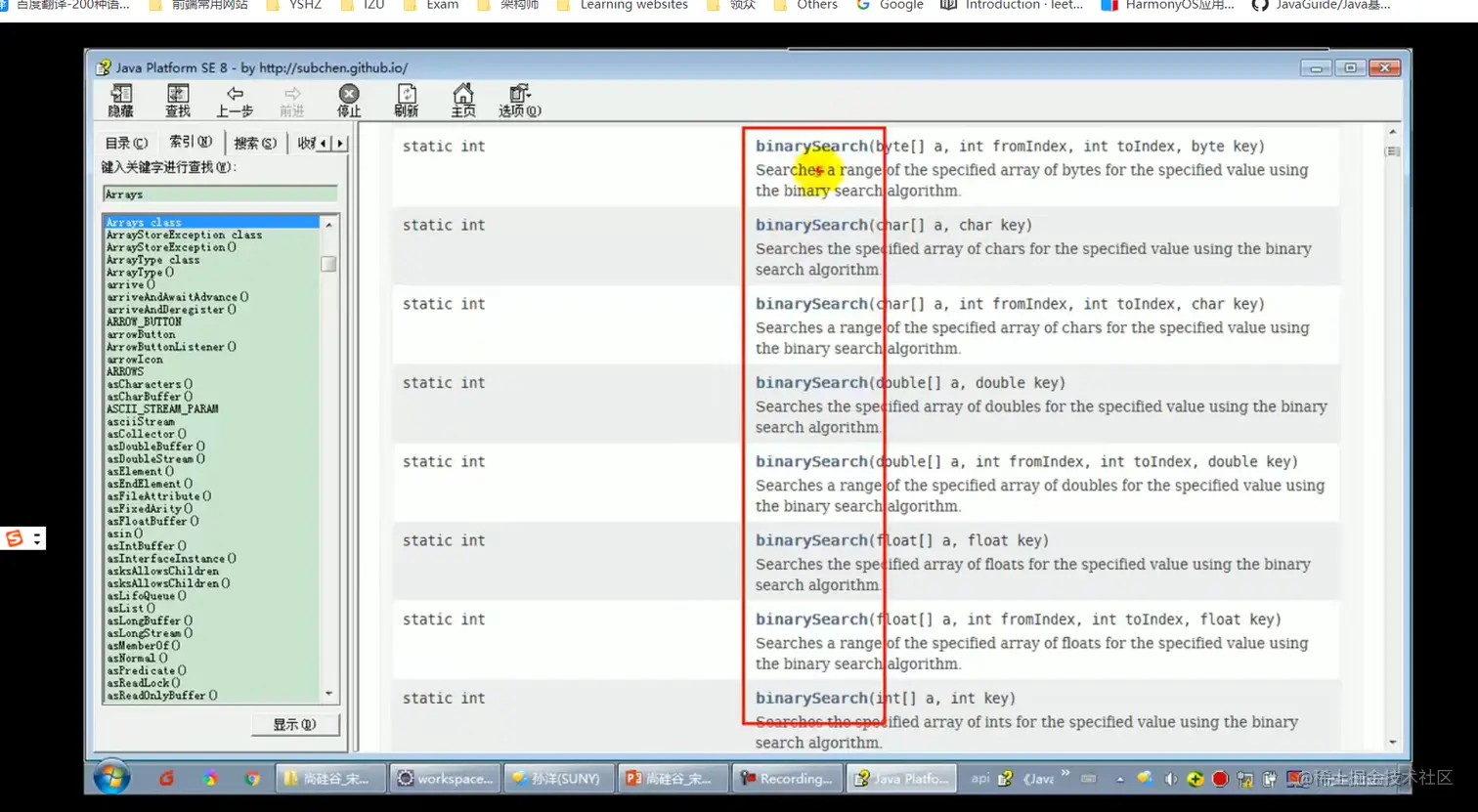Select "arrowIcon" index entry
Screen dimensions: 1478x812
click(135, 360)
